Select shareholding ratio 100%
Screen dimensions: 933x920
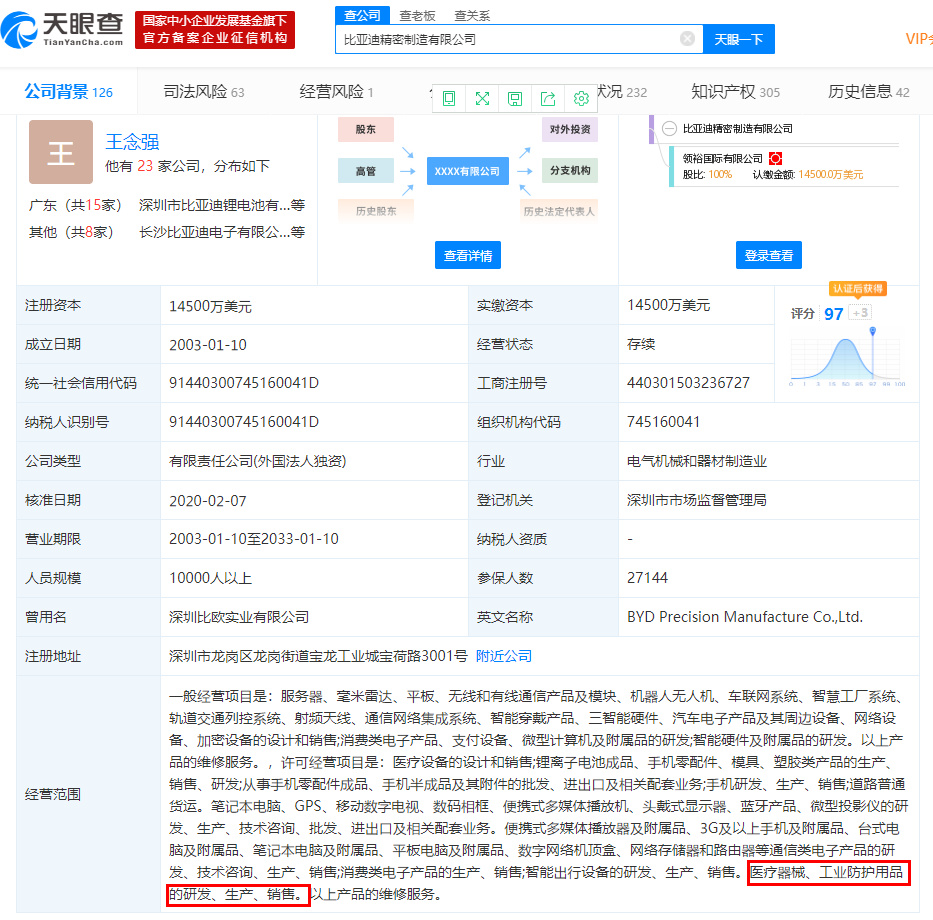(720, 174)
